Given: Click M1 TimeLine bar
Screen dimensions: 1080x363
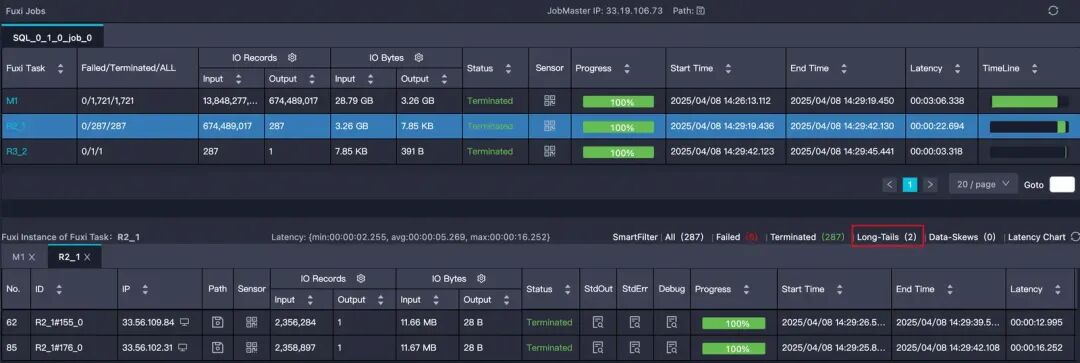Looking at the screenshot, I should point(1030,101).
